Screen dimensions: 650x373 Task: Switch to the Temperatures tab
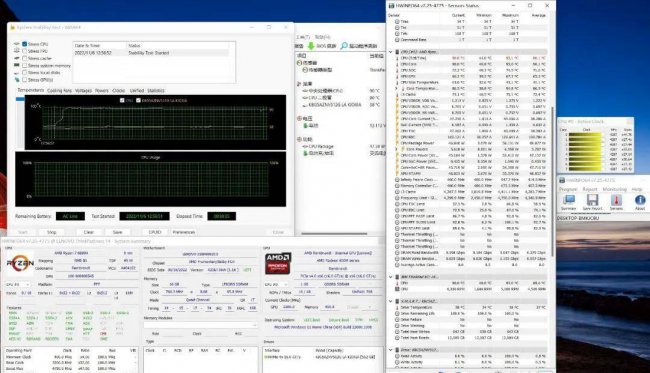pos(31,90)
